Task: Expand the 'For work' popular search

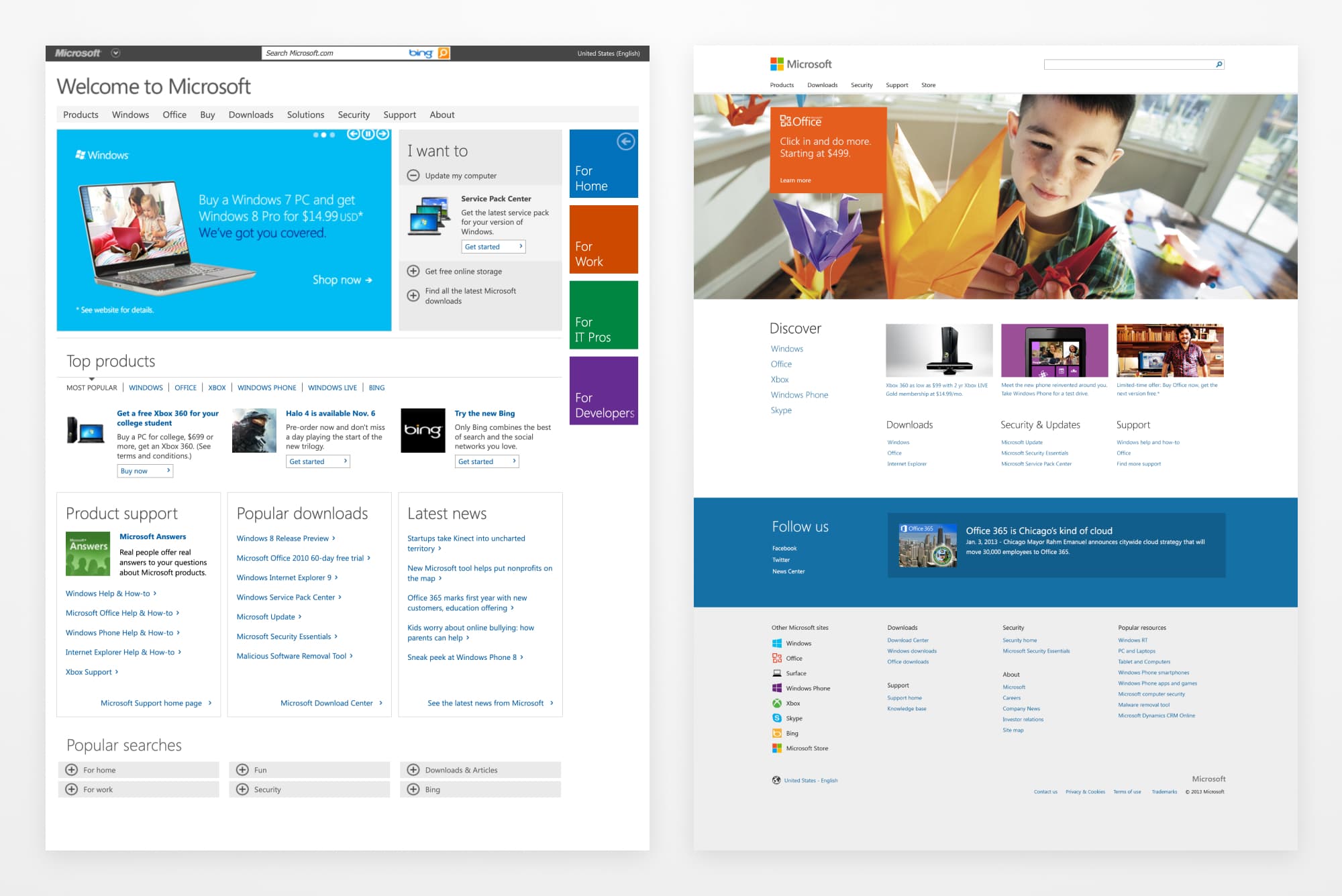Action: (x=72, y=789)
